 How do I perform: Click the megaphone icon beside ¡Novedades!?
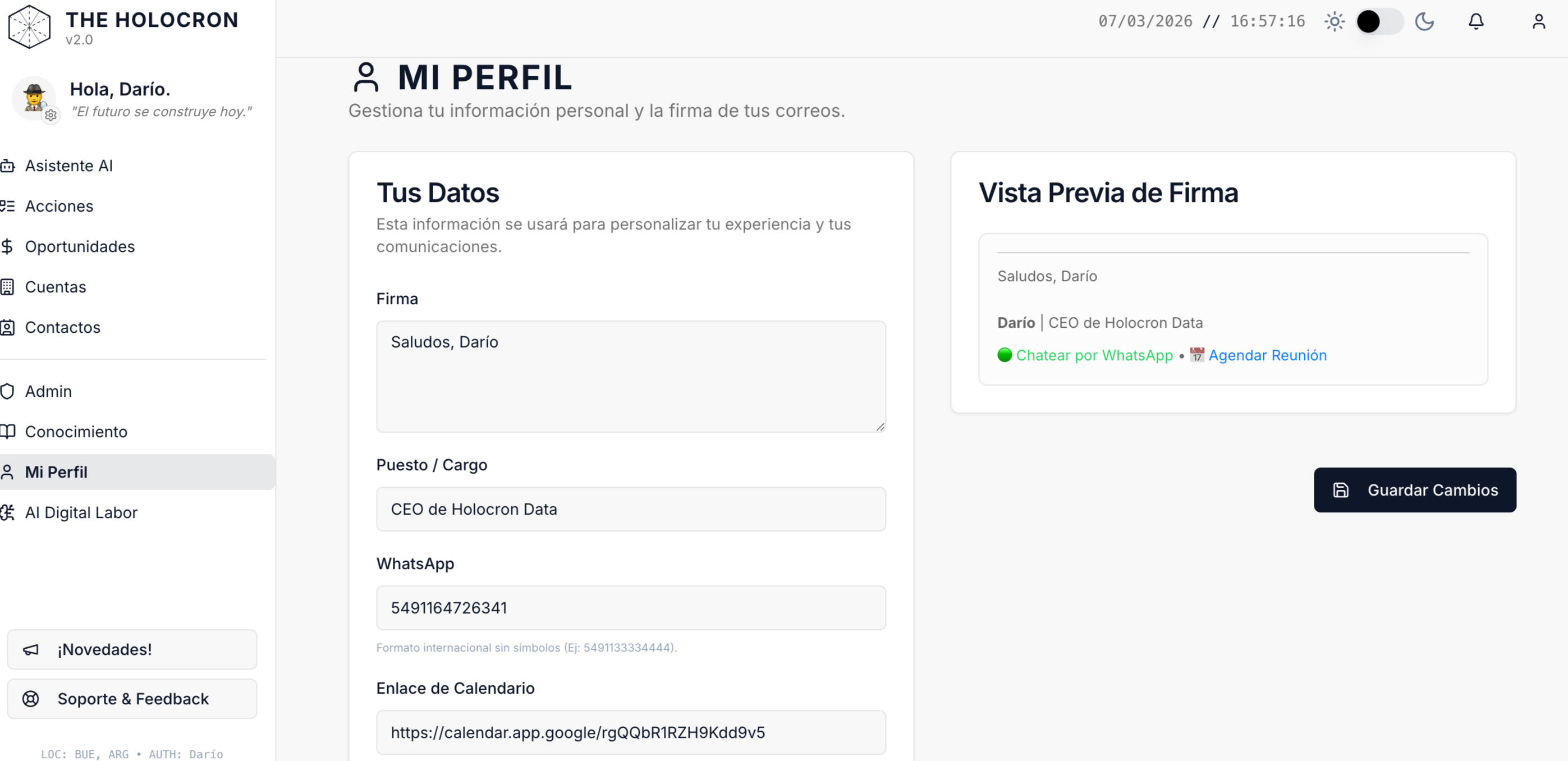click(30, 649)
